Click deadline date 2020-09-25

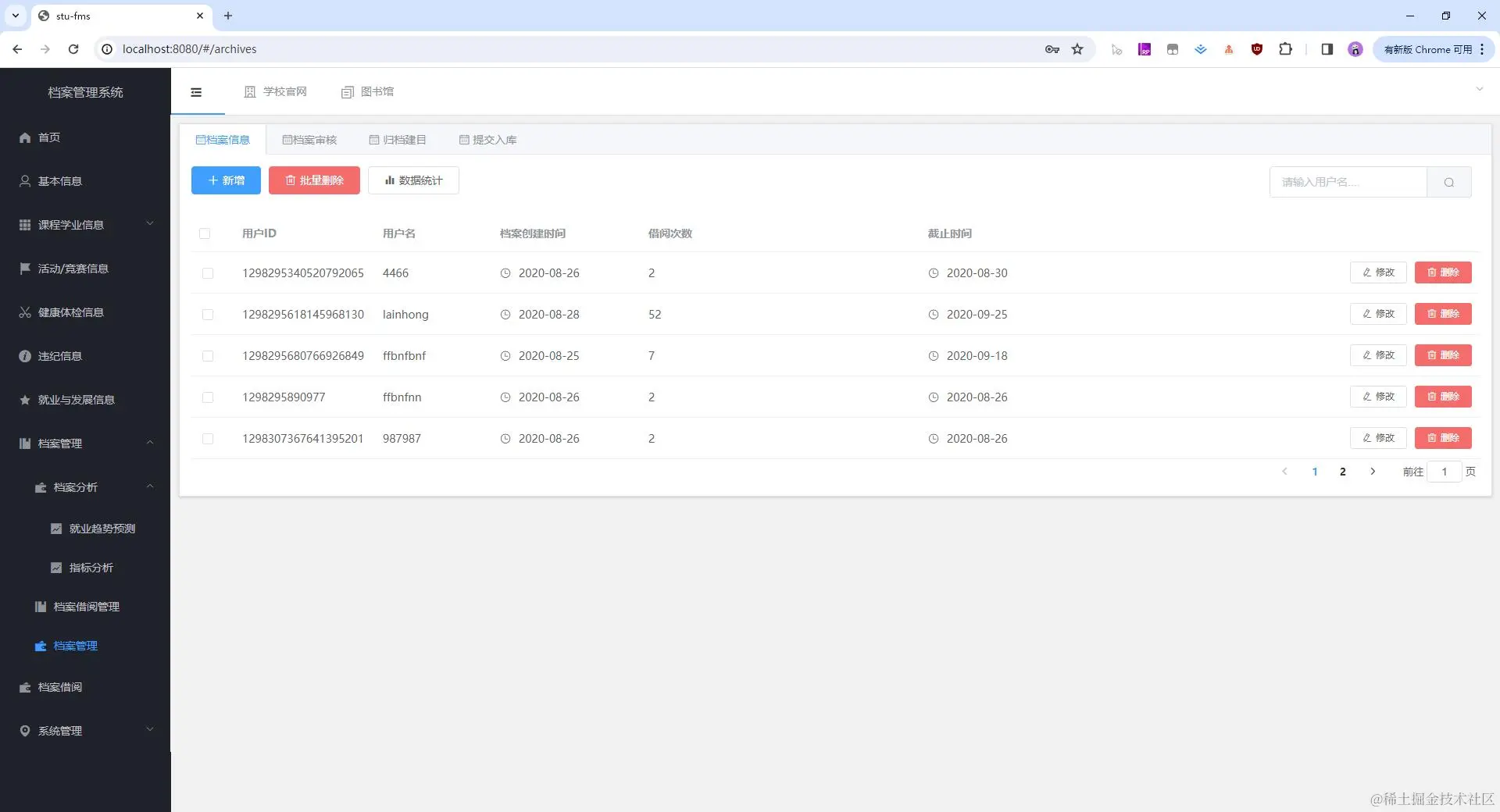click(977, 315)
